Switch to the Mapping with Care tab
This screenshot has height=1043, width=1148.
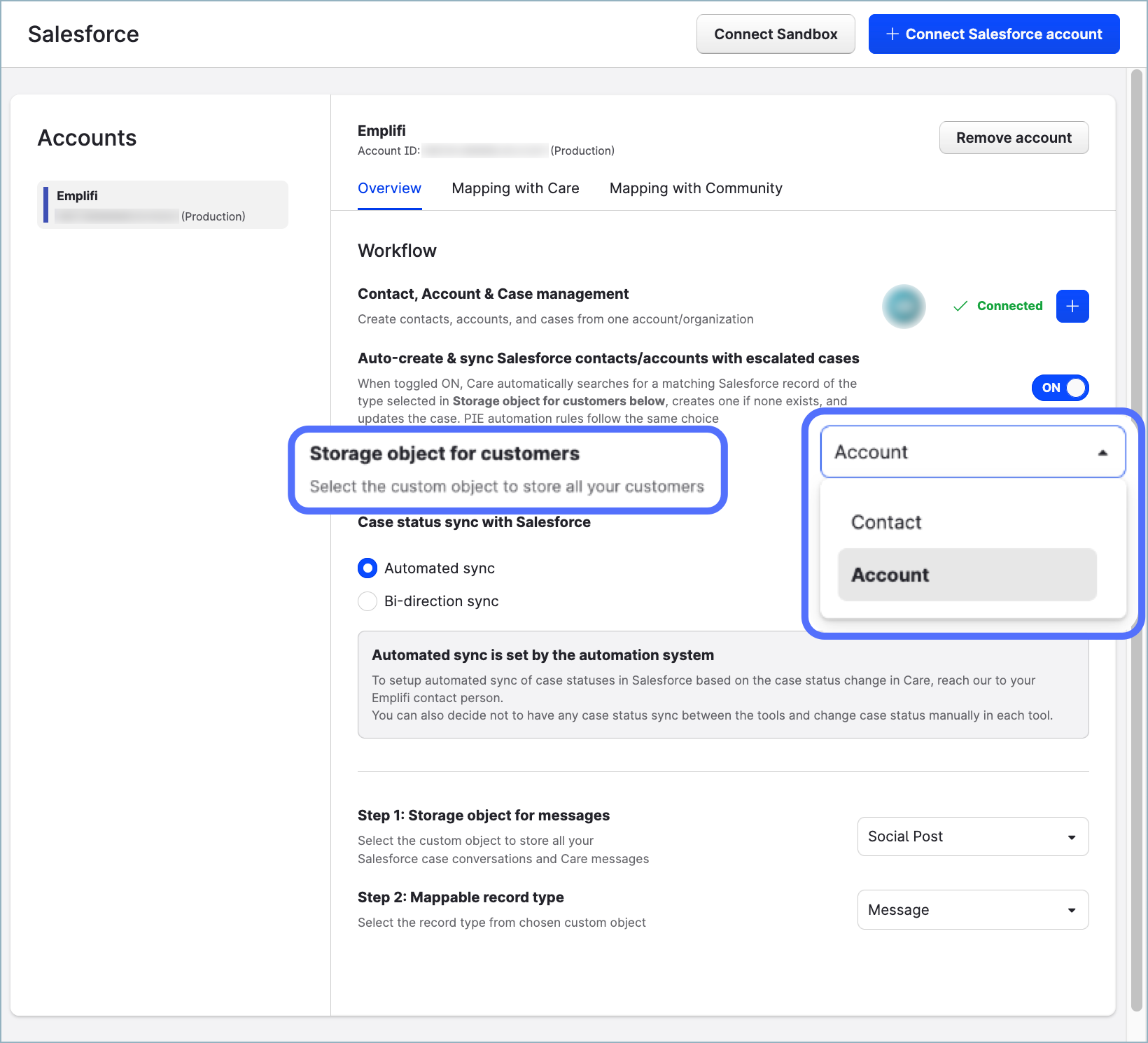[515, 188]
